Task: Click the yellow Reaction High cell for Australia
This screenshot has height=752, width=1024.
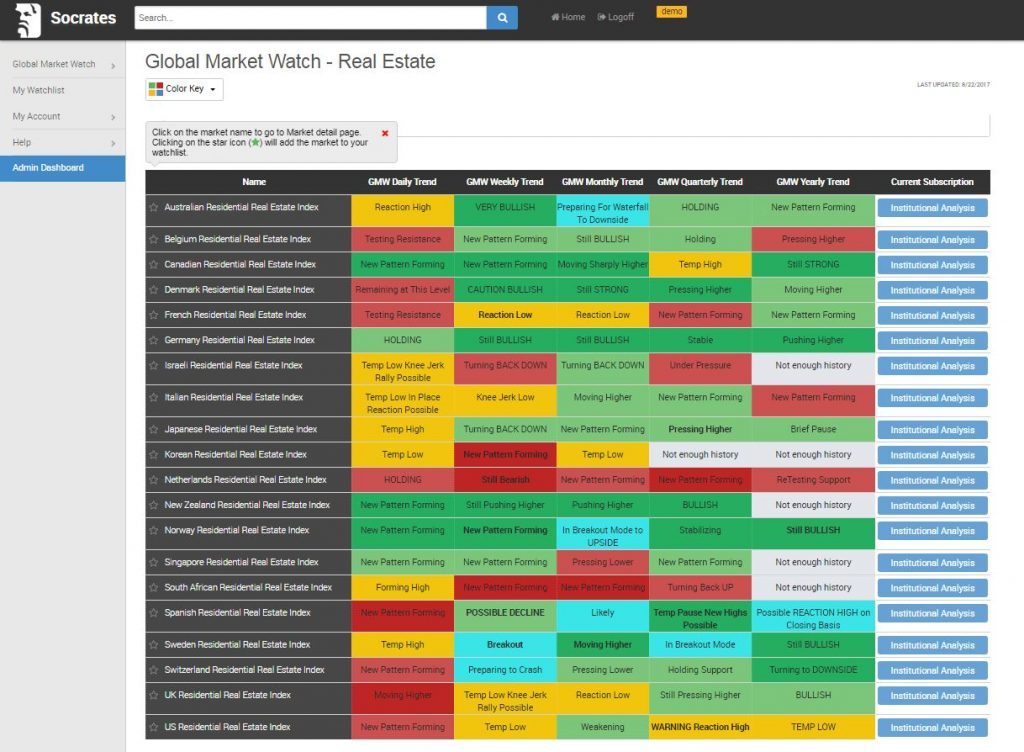Action: tap(402, 208)
